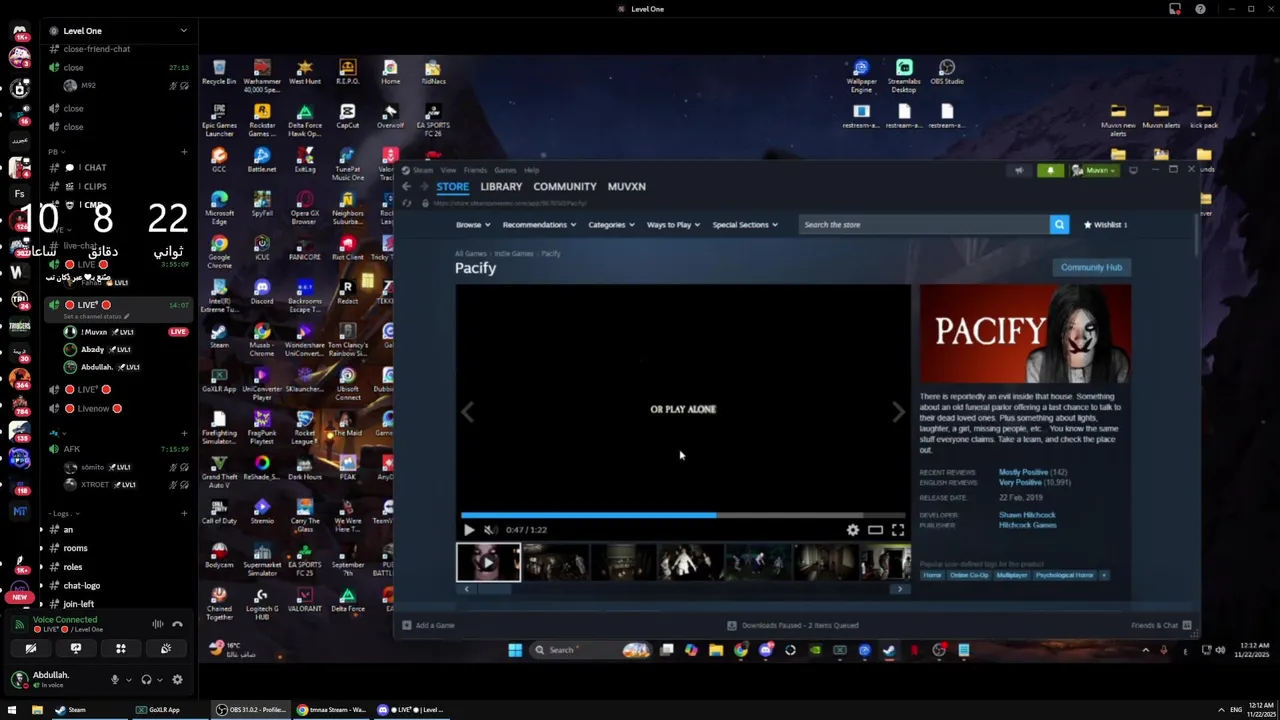Open the Windows Start button
The image size is (1280, 720).
click(11, 710)
